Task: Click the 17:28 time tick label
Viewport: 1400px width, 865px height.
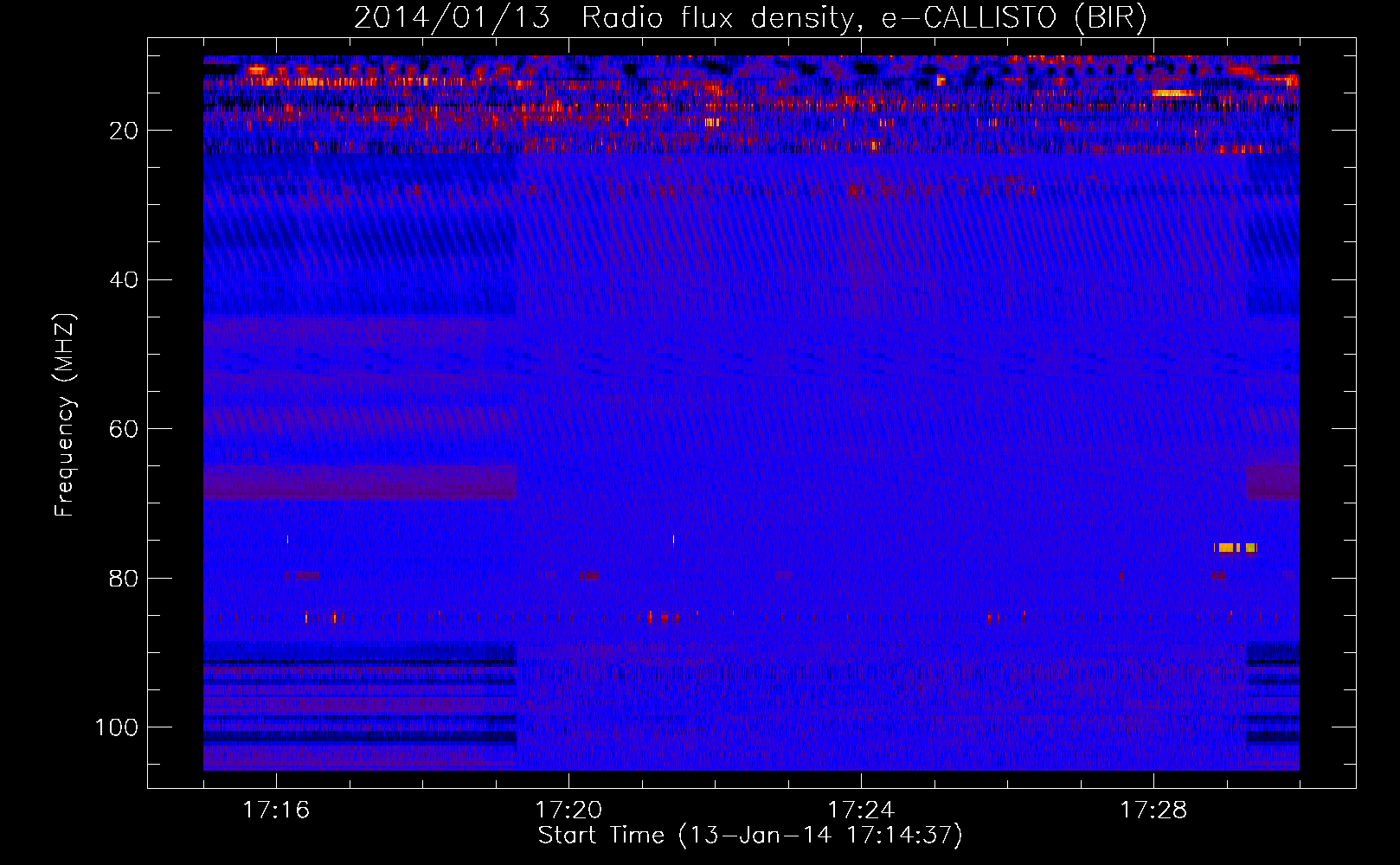Action: pos(1153,811)
